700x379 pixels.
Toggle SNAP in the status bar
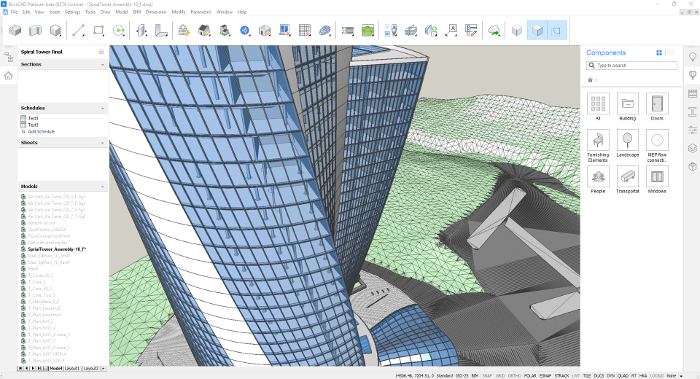(487, 376)
